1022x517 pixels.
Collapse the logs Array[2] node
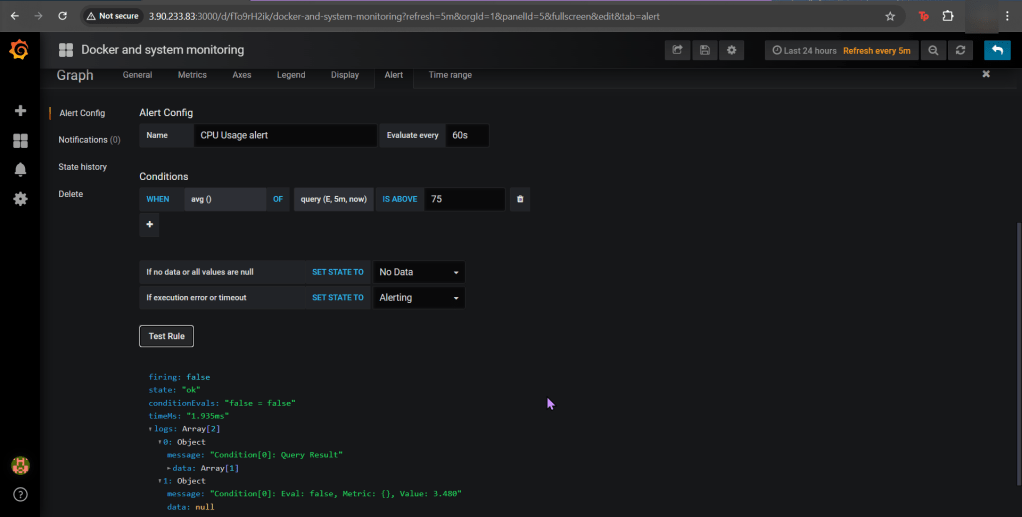[x=151, y=429]
